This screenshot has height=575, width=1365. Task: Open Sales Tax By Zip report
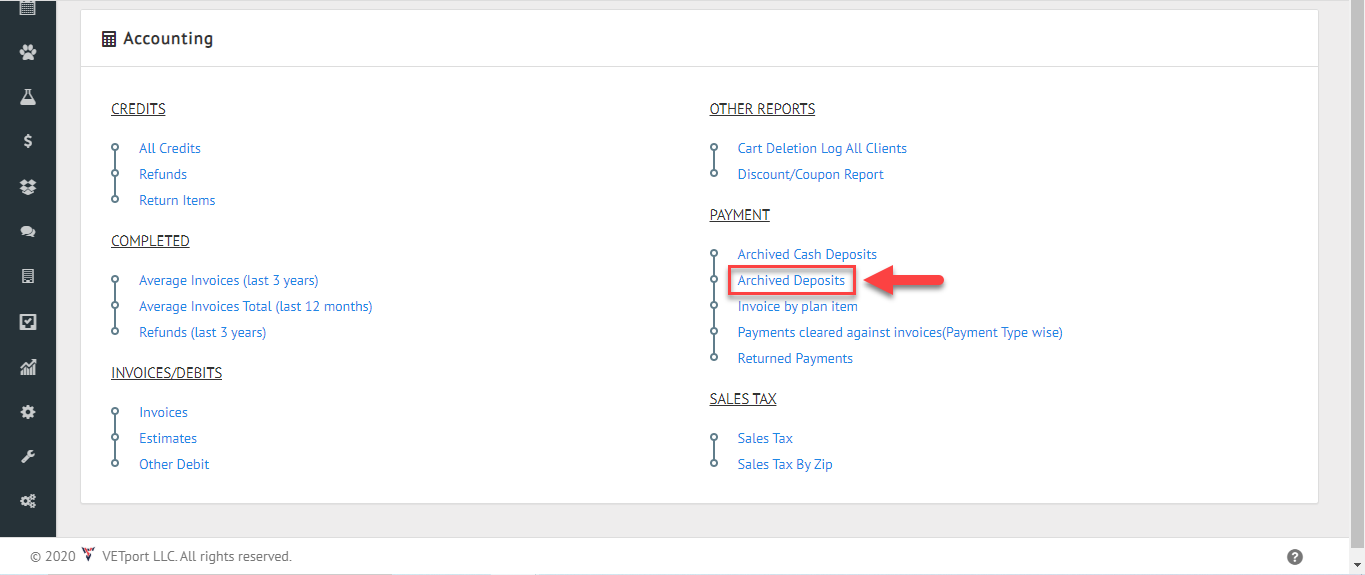click(785, 464)
